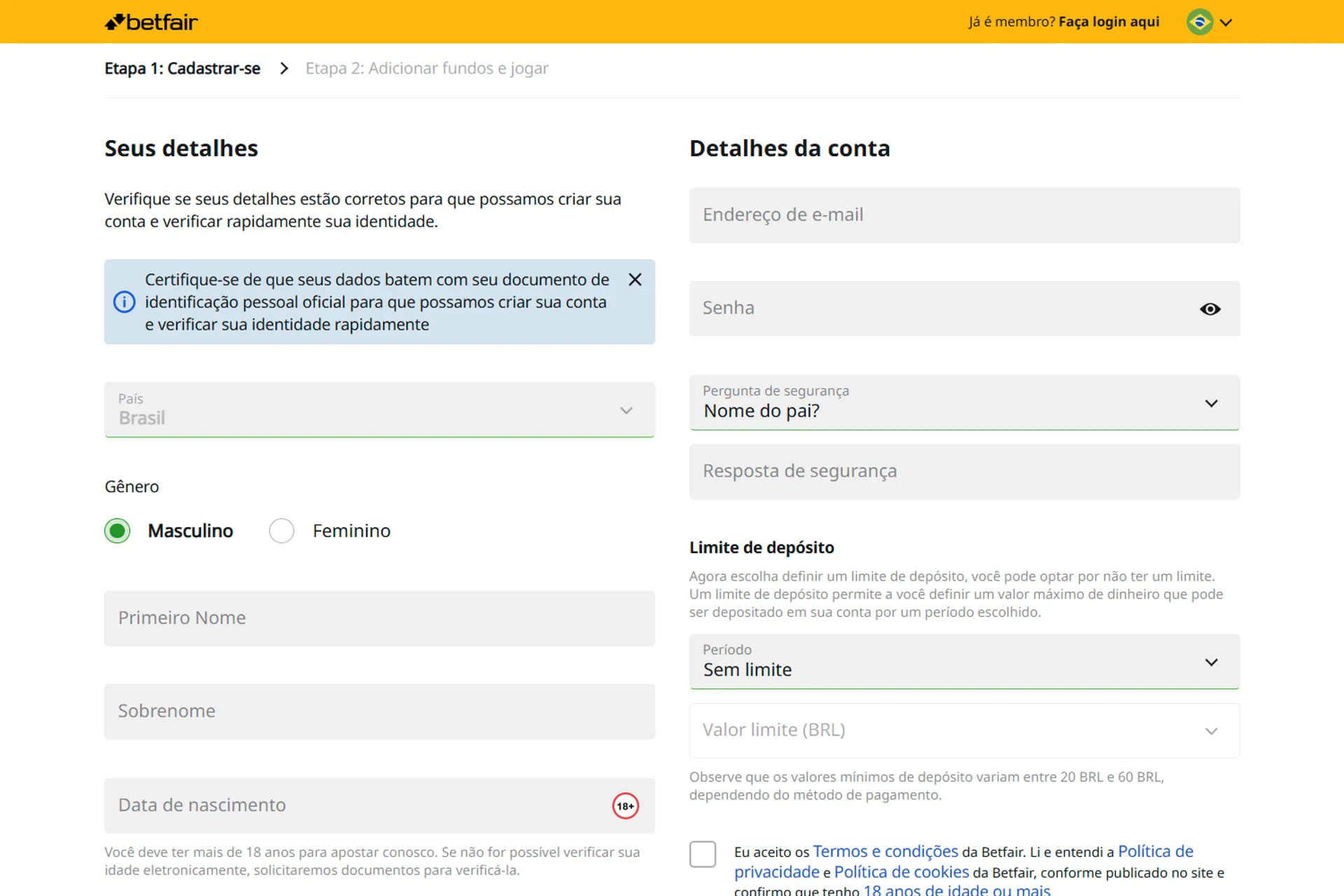Focus the Sobrenome field

coord(379,711)
